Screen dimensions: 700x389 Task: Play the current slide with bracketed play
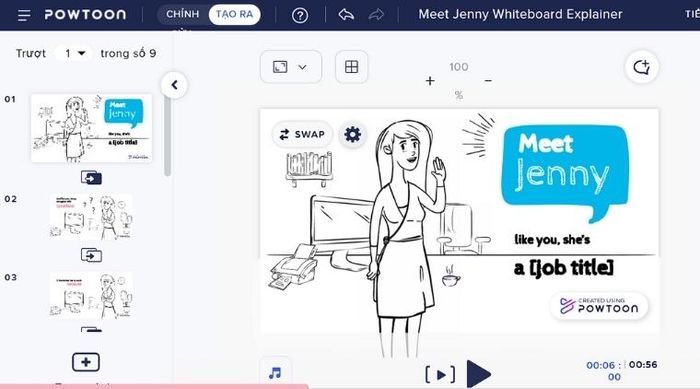(441, 374)
